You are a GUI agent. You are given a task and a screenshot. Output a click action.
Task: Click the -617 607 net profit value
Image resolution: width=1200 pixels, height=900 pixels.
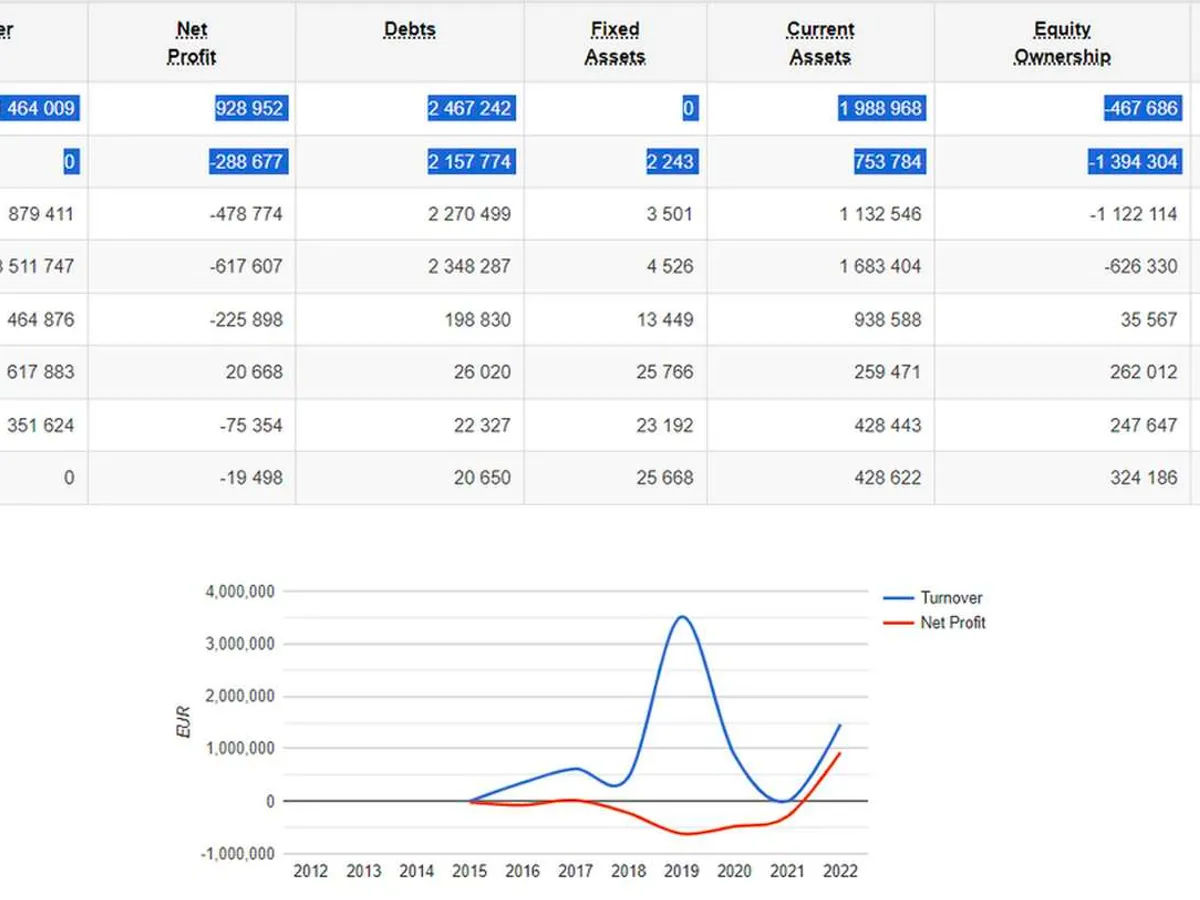tap(248, 267)
